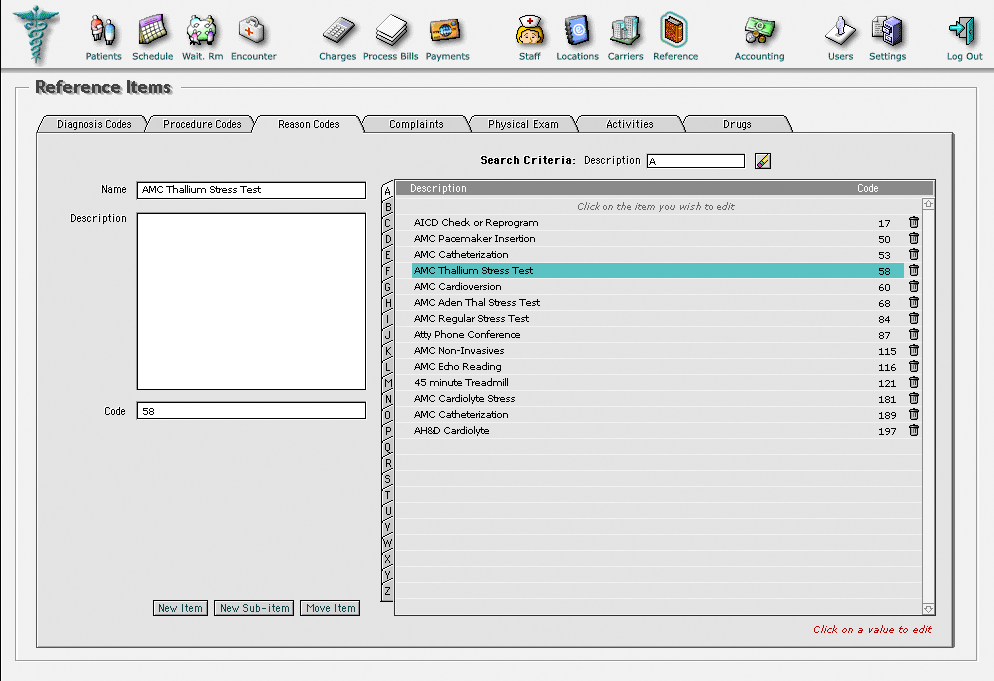Filter list by letter Z tab

click(387, 592)
